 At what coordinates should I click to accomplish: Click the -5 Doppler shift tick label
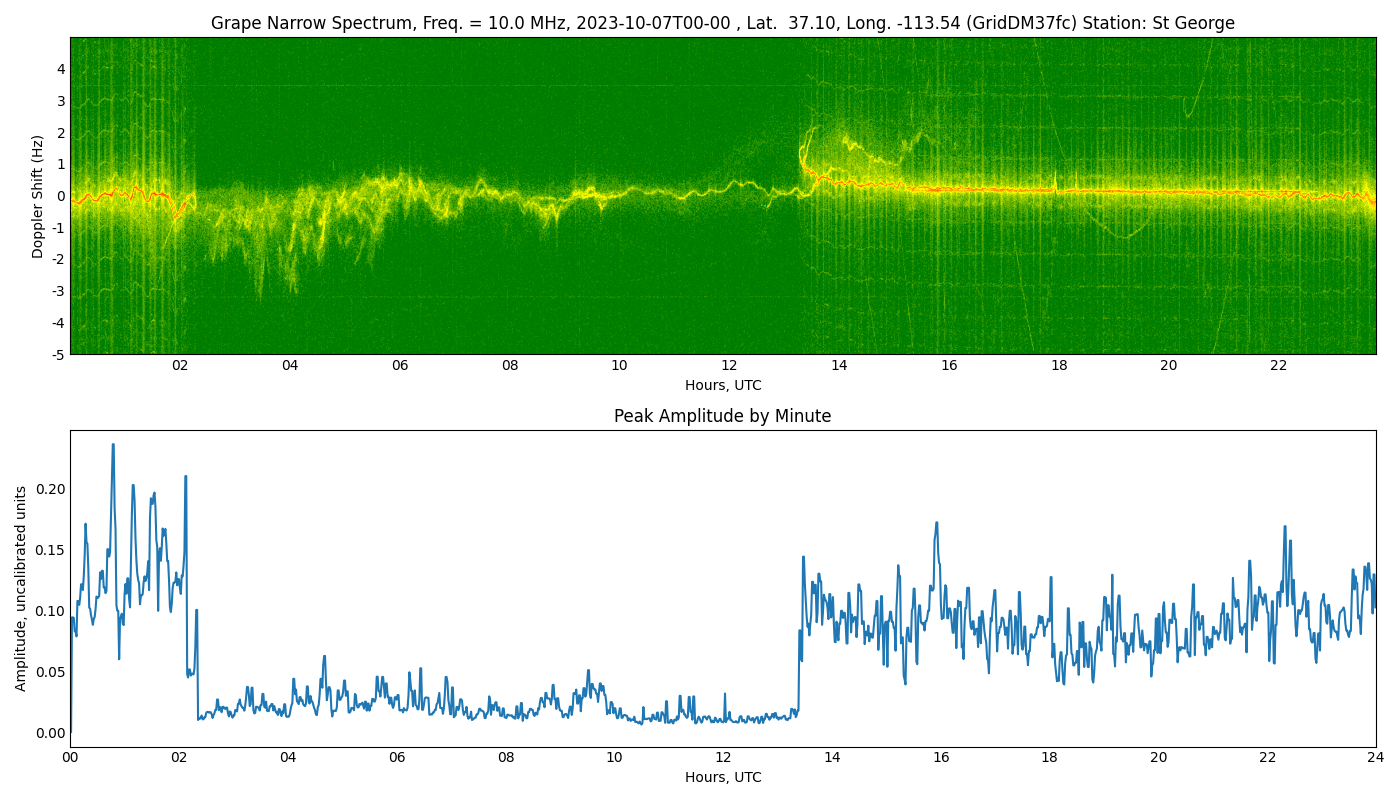click(x=58, y=355)
